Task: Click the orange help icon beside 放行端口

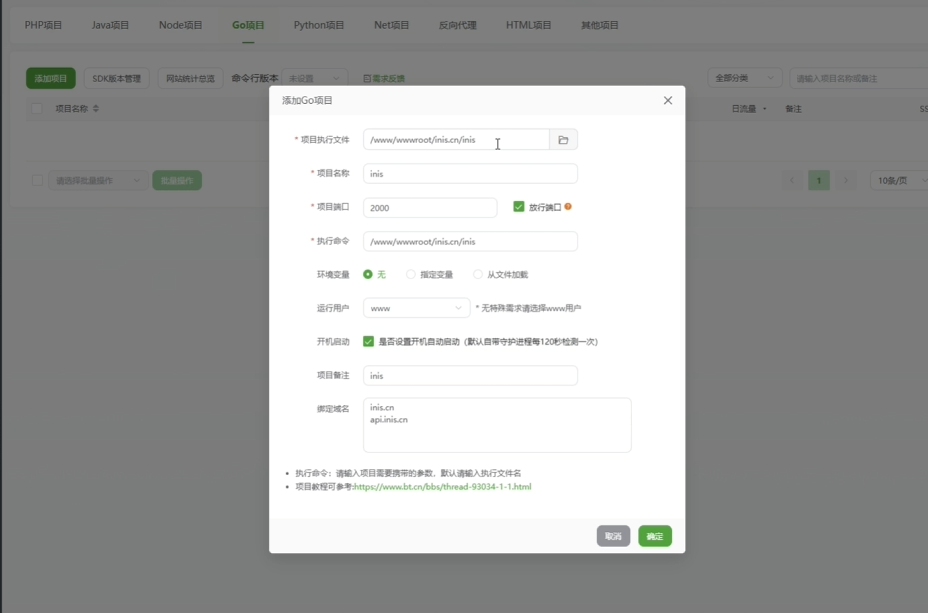Action: [x=568, y=207]
